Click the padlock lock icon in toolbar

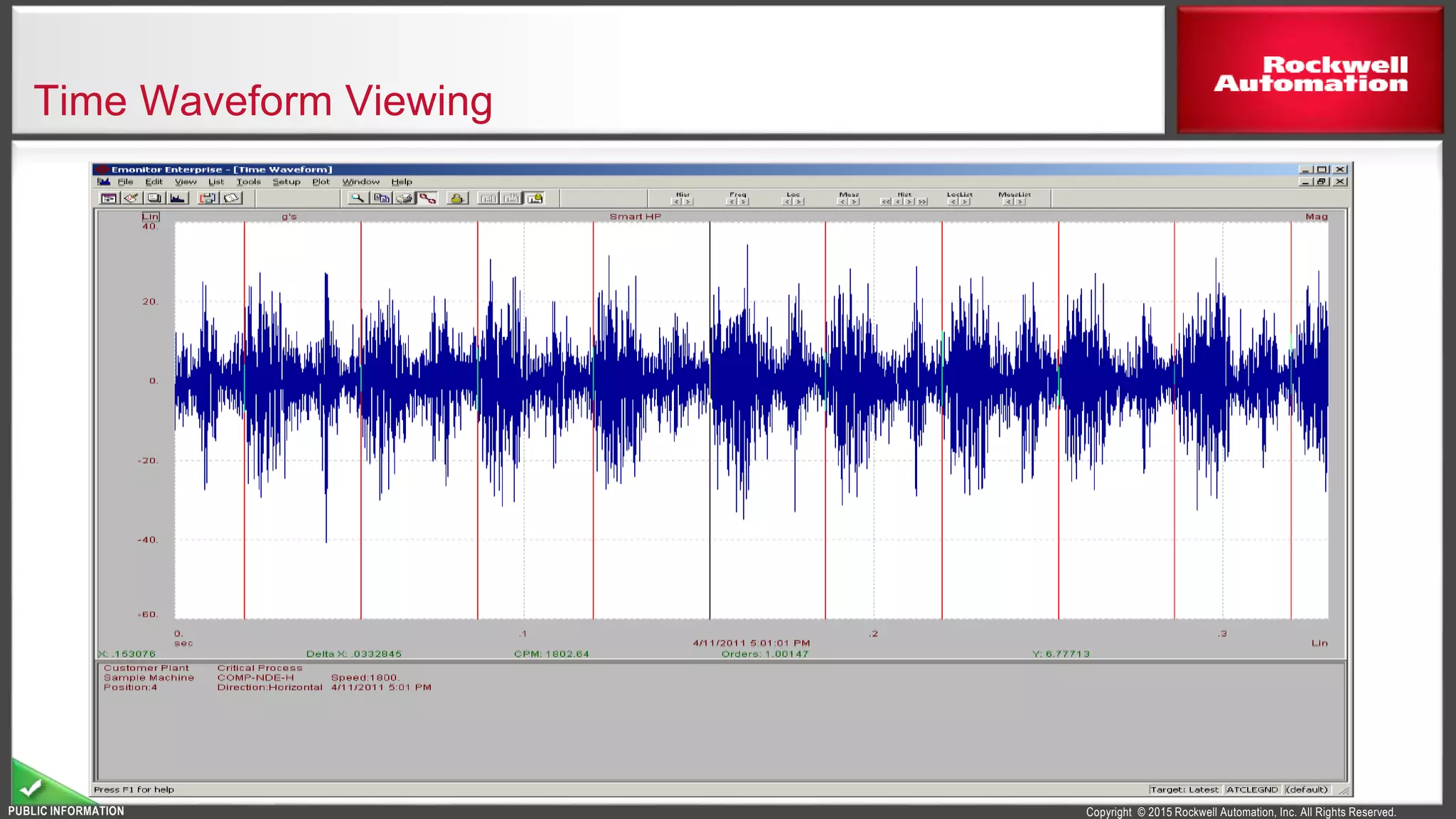click(x=457, y=198)
